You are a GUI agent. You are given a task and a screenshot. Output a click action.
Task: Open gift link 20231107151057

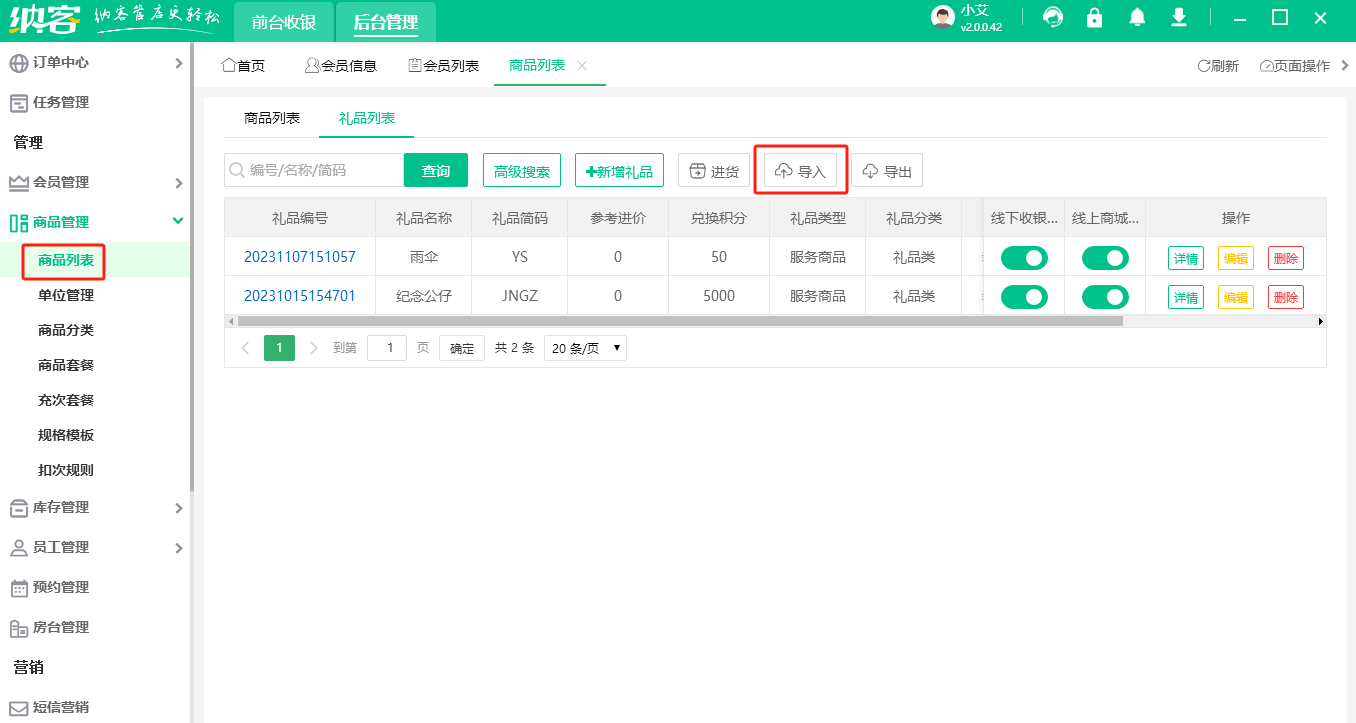point(300,257)
